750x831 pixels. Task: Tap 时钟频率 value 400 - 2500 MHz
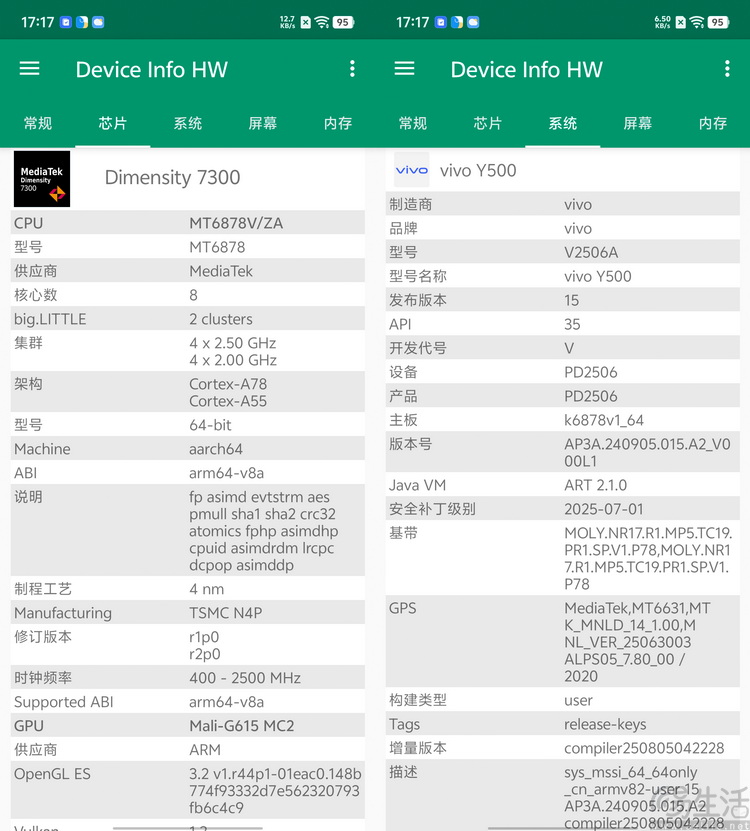245,678
